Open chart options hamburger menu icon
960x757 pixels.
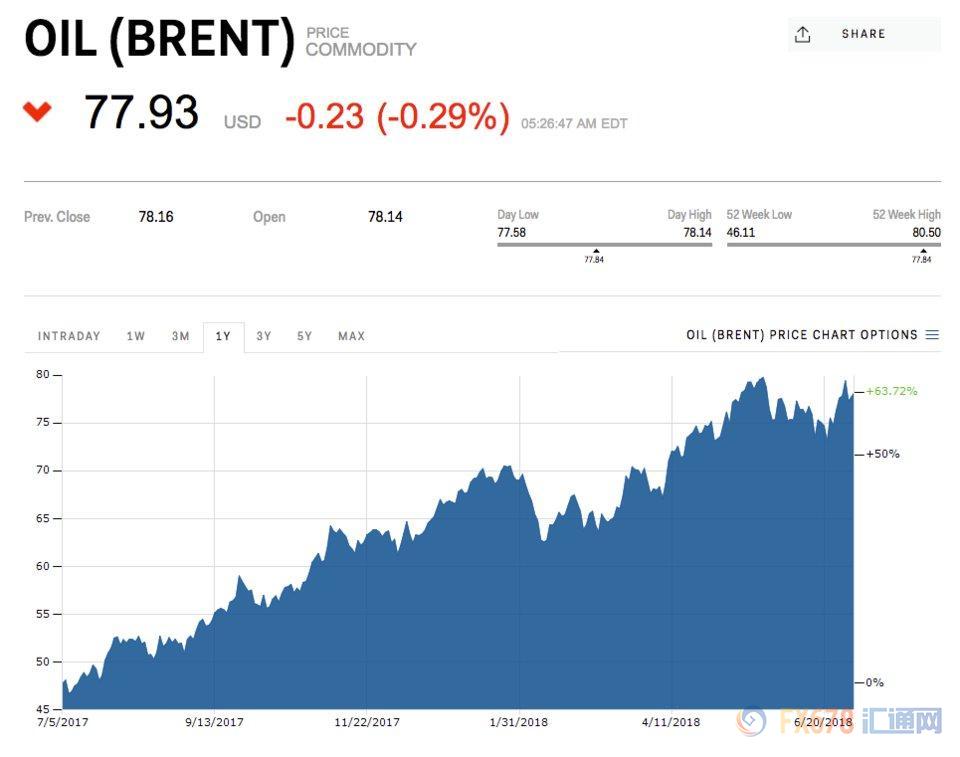932,335
